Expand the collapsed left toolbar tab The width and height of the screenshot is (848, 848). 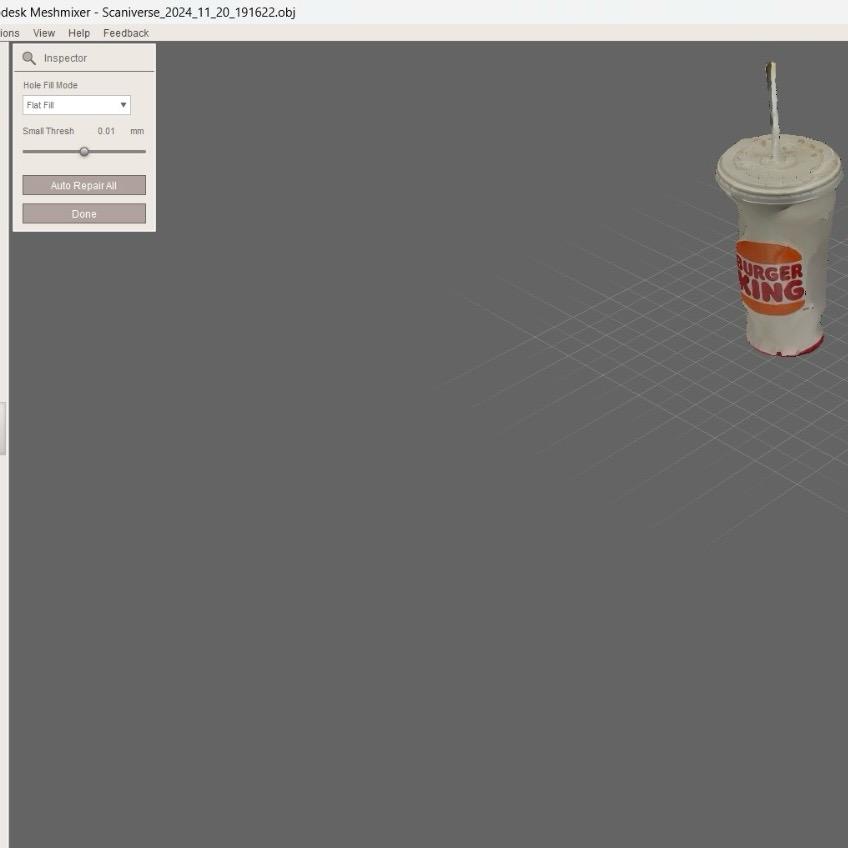(3, 425)
